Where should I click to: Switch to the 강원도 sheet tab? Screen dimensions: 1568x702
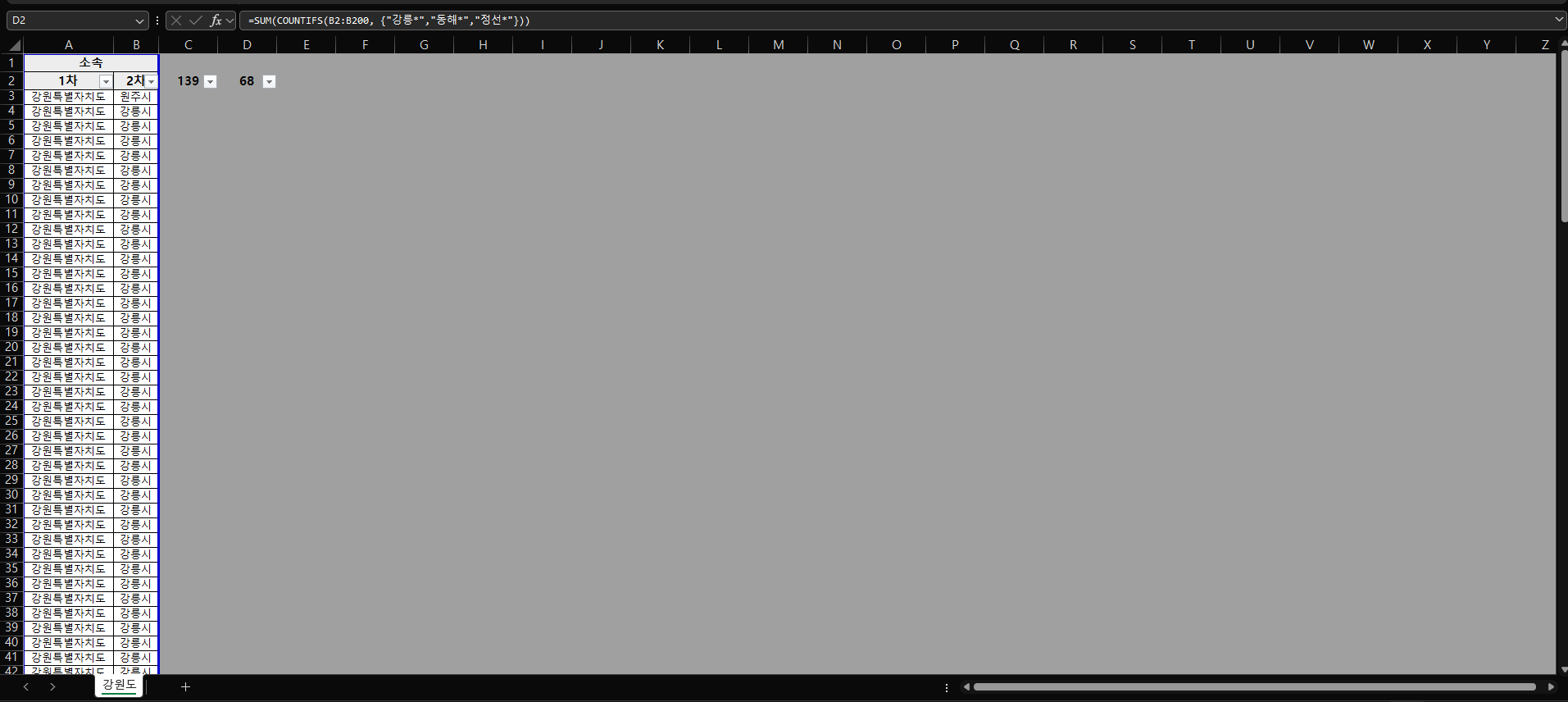[119, 685]
